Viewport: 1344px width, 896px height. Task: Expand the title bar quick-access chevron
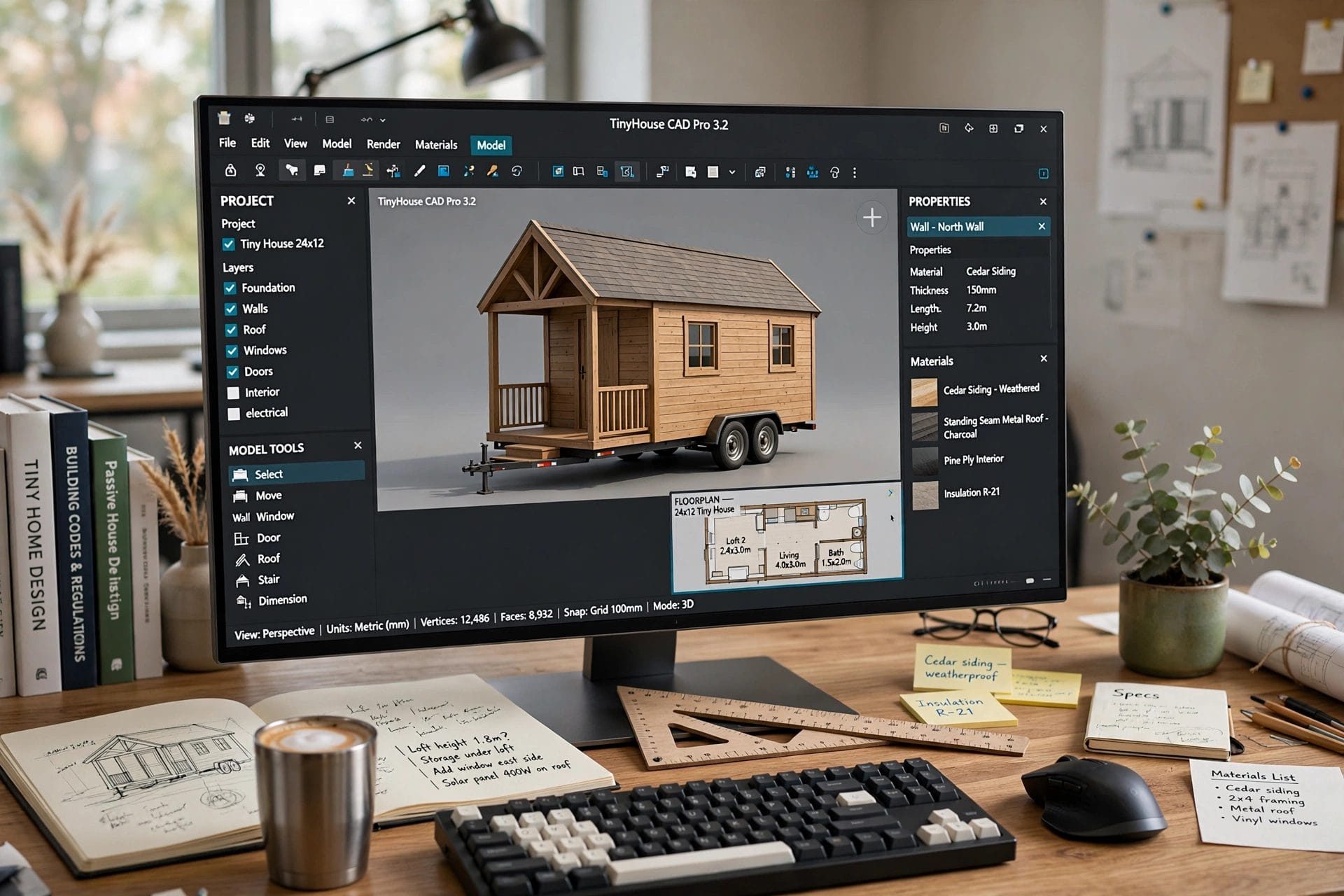(383, 120)
